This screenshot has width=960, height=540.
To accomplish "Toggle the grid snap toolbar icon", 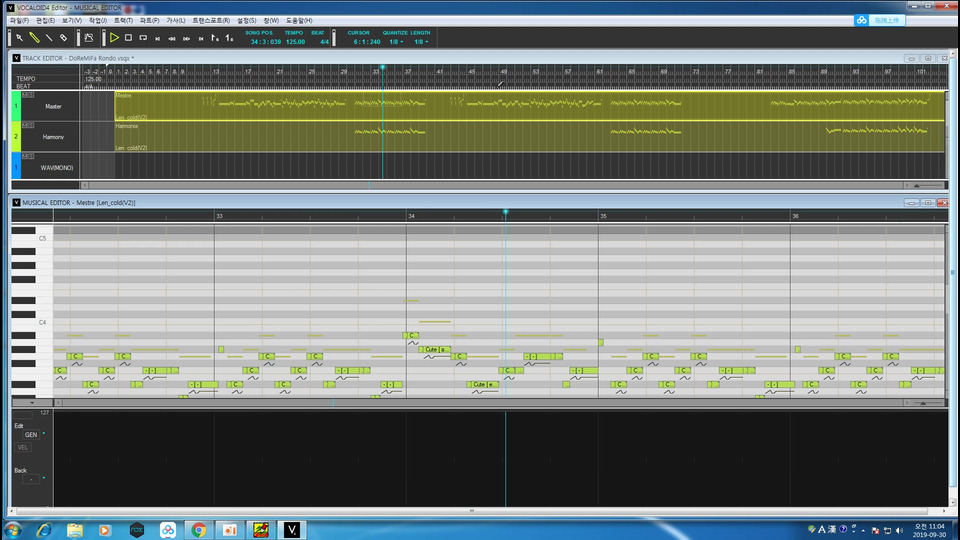I will tap(89, 38).
